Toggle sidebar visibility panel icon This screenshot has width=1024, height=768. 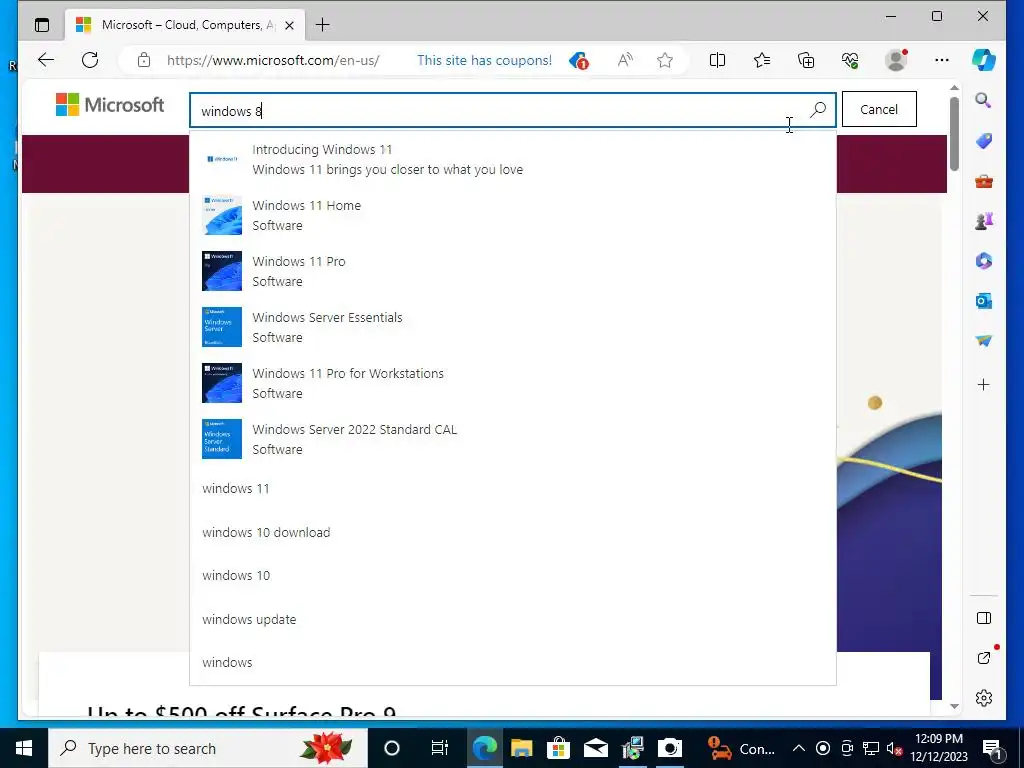(984, 618)
